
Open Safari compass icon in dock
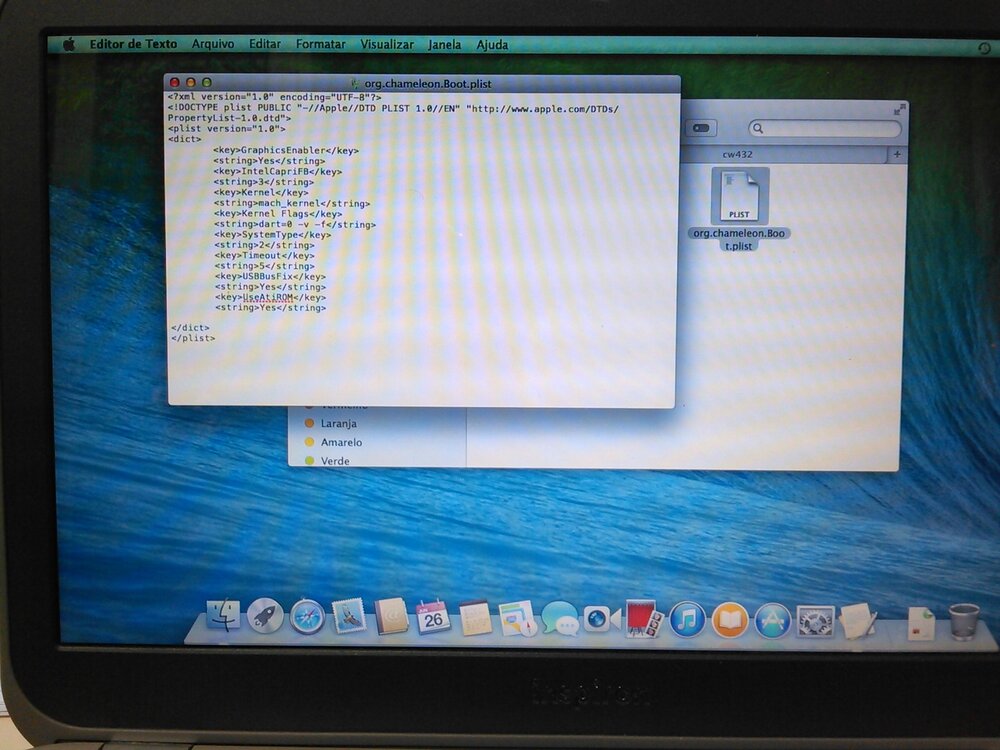(x=307, y=618)
